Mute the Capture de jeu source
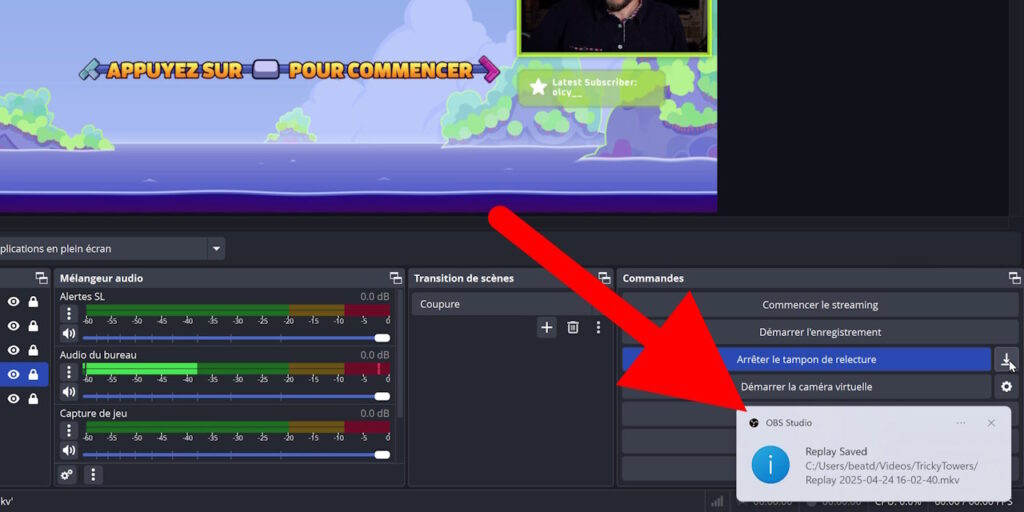 point(69,450)
